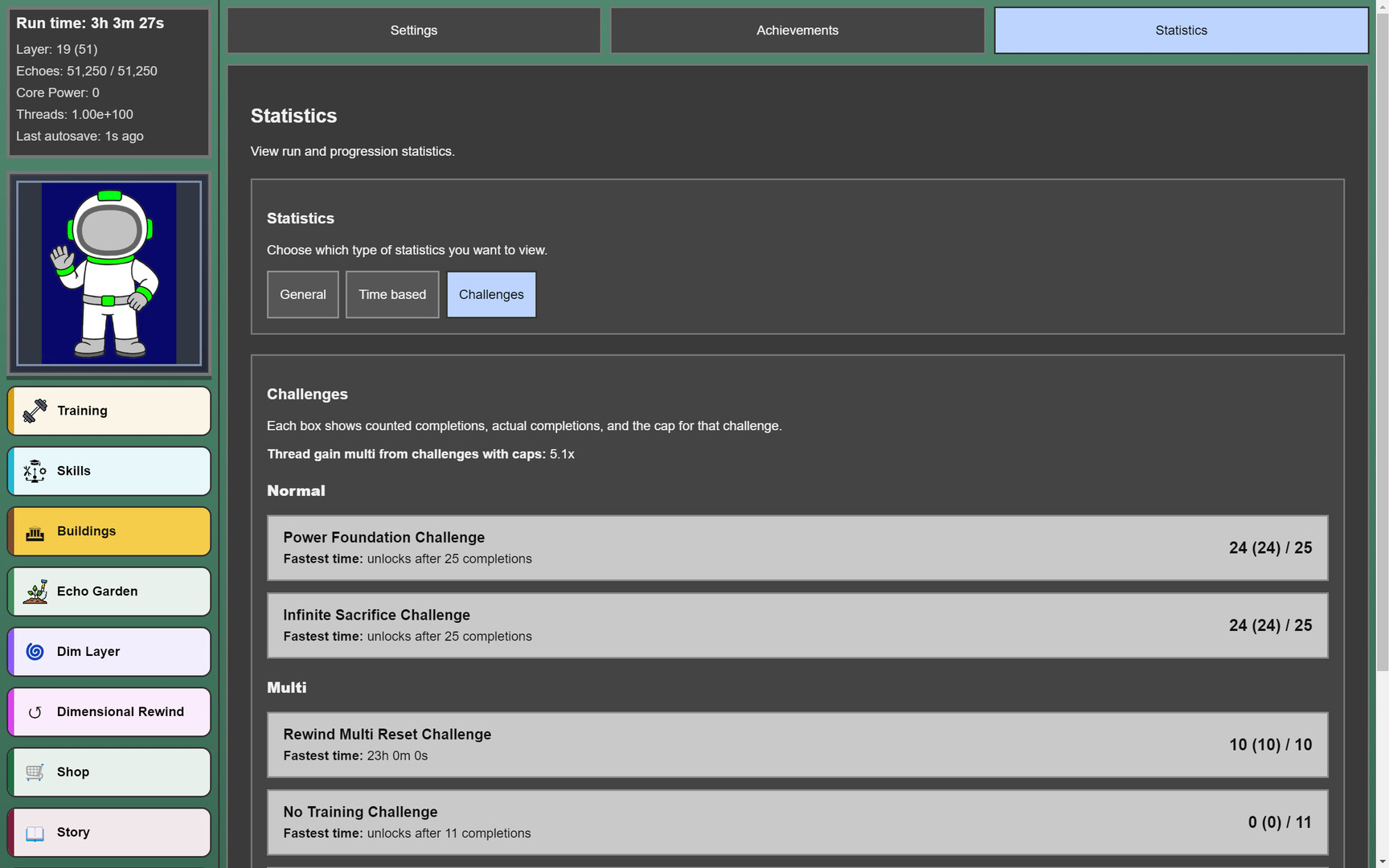This screenshot has height=868, width=1389.
Task: Open the Shop label
Action: [x=73, y=772]
